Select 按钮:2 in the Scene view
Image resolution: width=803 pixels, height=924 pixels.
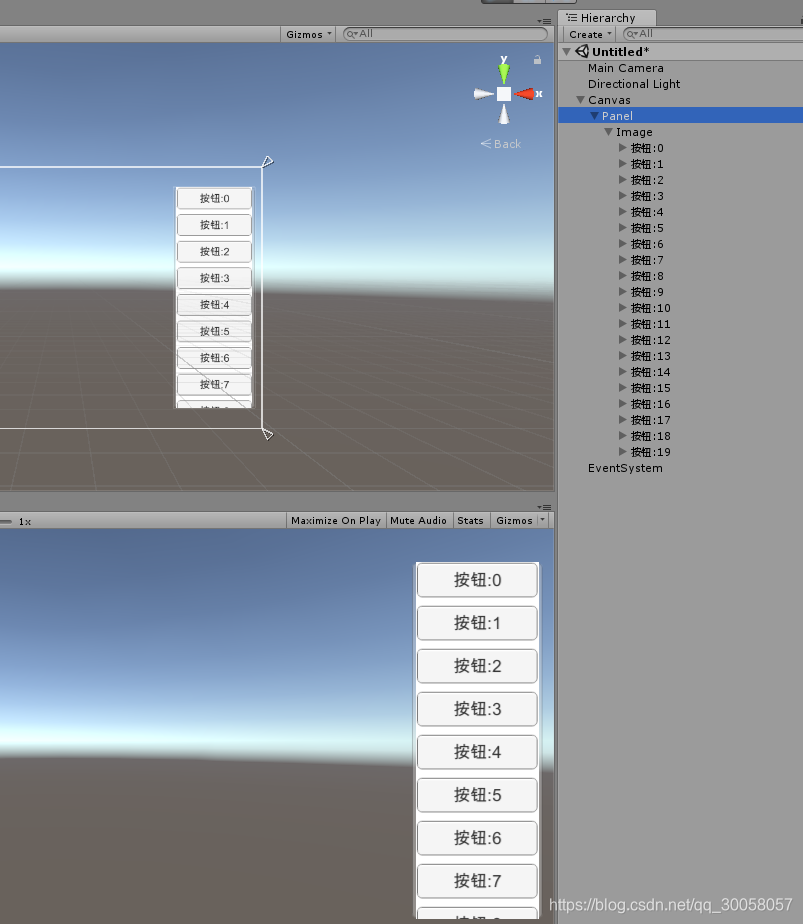coord(214,252)
